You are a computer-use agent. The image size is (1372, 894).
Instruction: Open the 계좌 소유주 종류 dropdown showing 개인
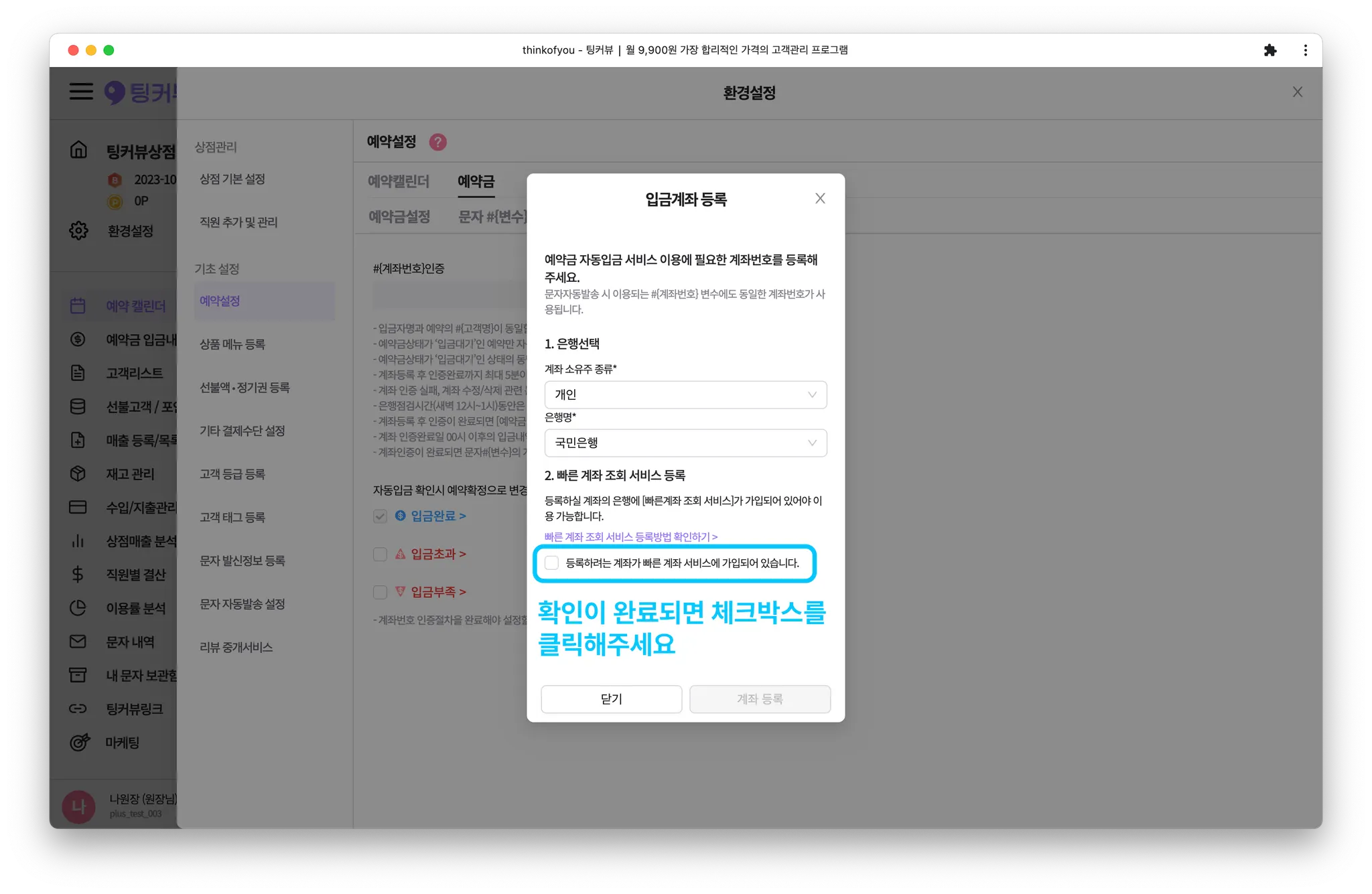(685, 394)
